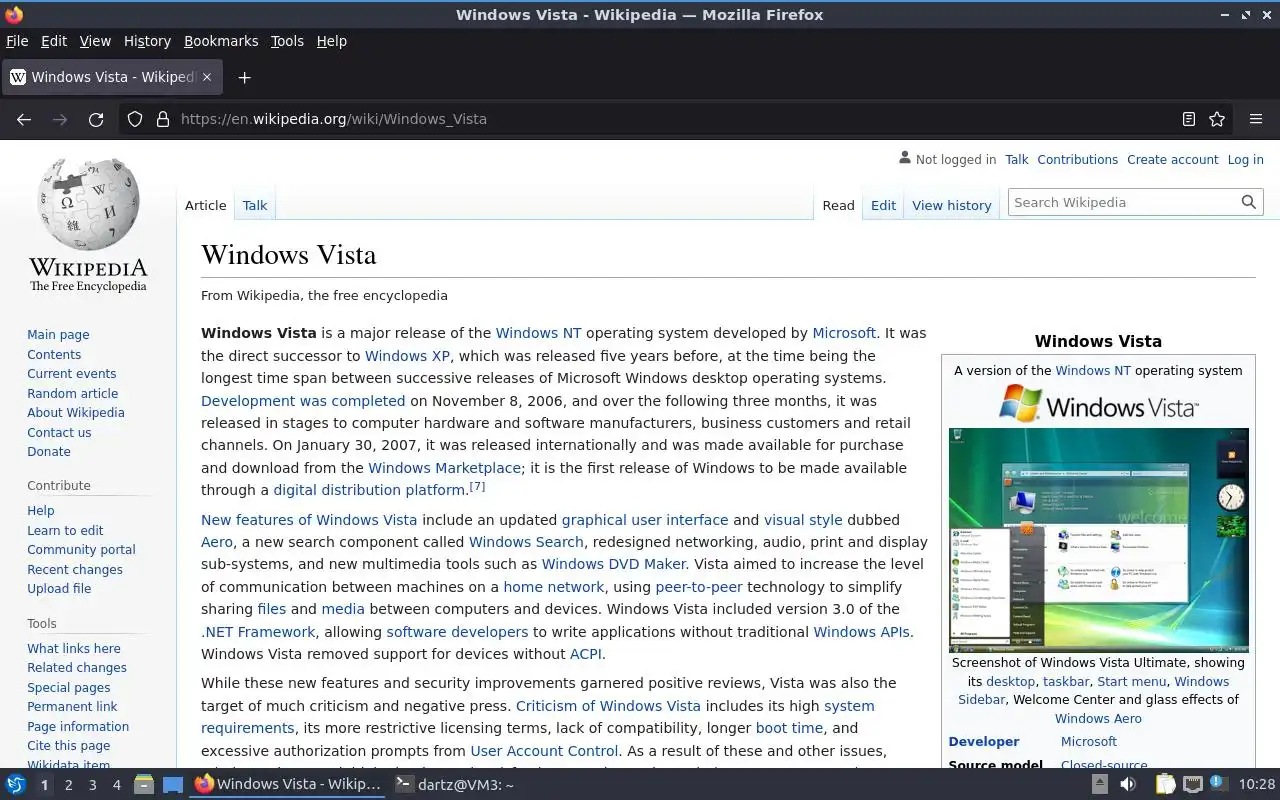1280x800 pixels.
Task: Click the removable media eject tray icon
Action: (x=1099, y=785)
